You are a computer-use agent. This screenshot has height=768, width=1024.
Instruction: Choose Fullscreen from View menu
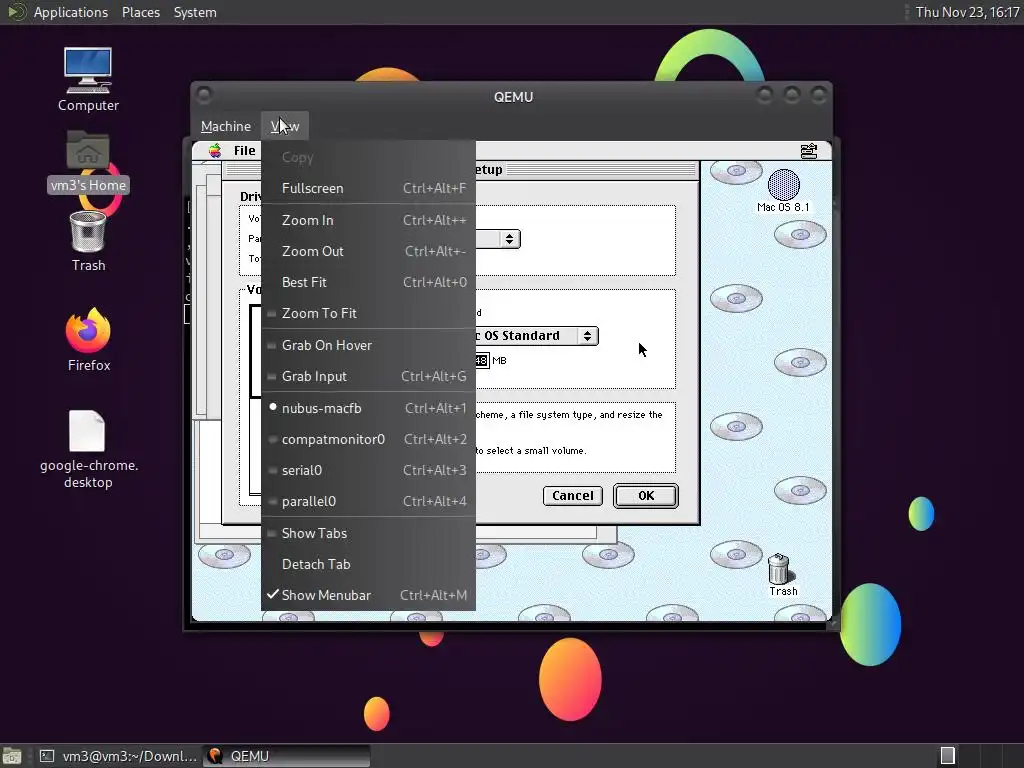368,188
